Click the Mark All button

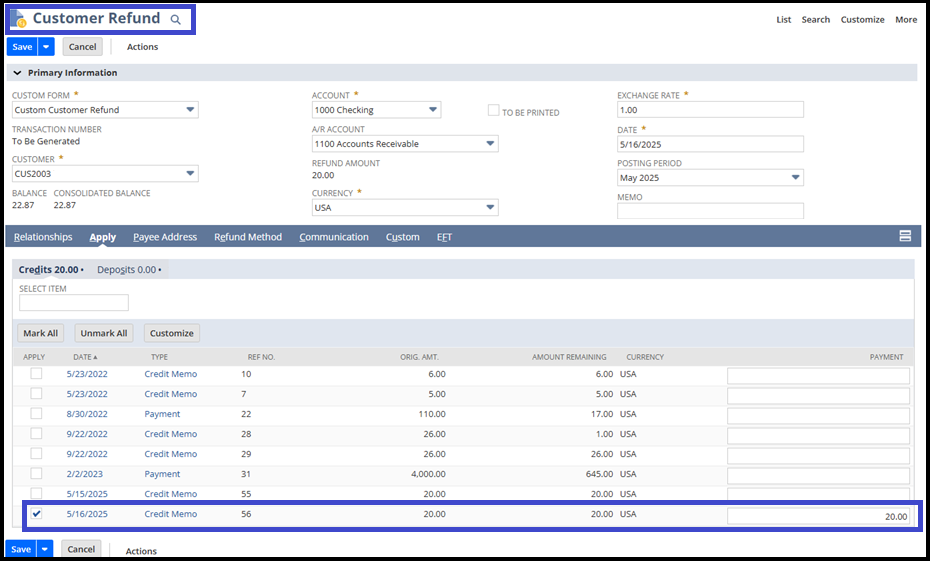[40, 333]
